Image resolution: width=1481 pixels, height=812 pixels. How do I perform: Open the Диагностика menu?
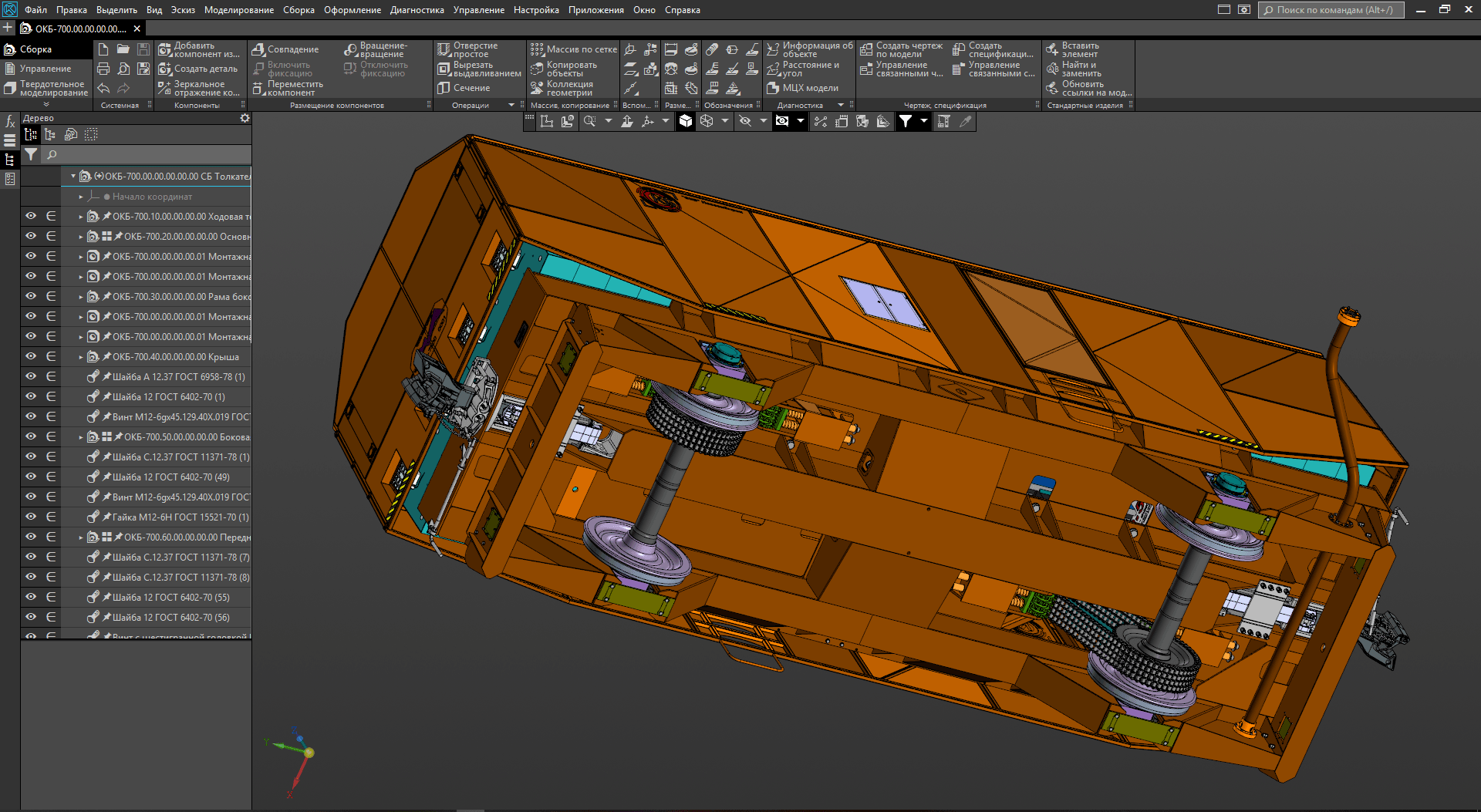(x=417, y=10)
